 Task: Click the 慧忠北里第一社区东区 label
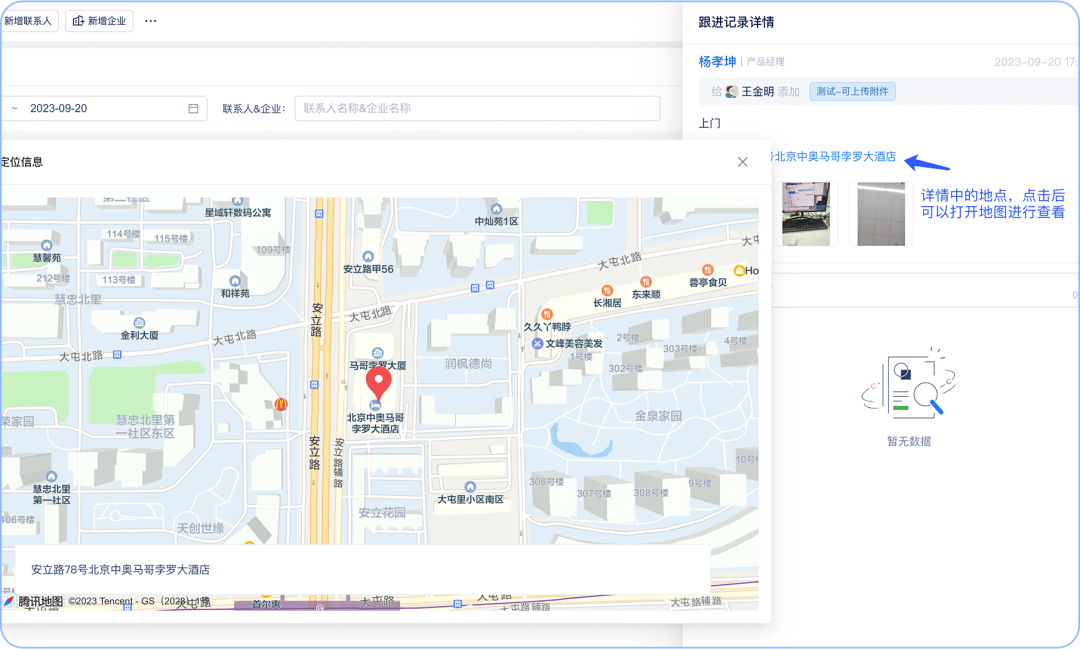145,426
